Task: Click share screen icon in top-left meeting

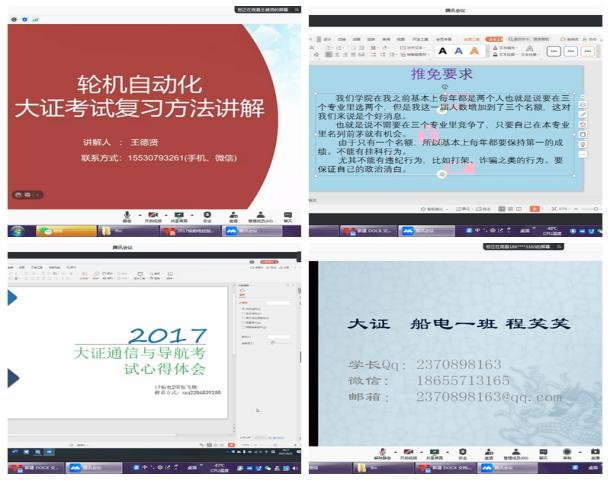Action: (179, 215)
